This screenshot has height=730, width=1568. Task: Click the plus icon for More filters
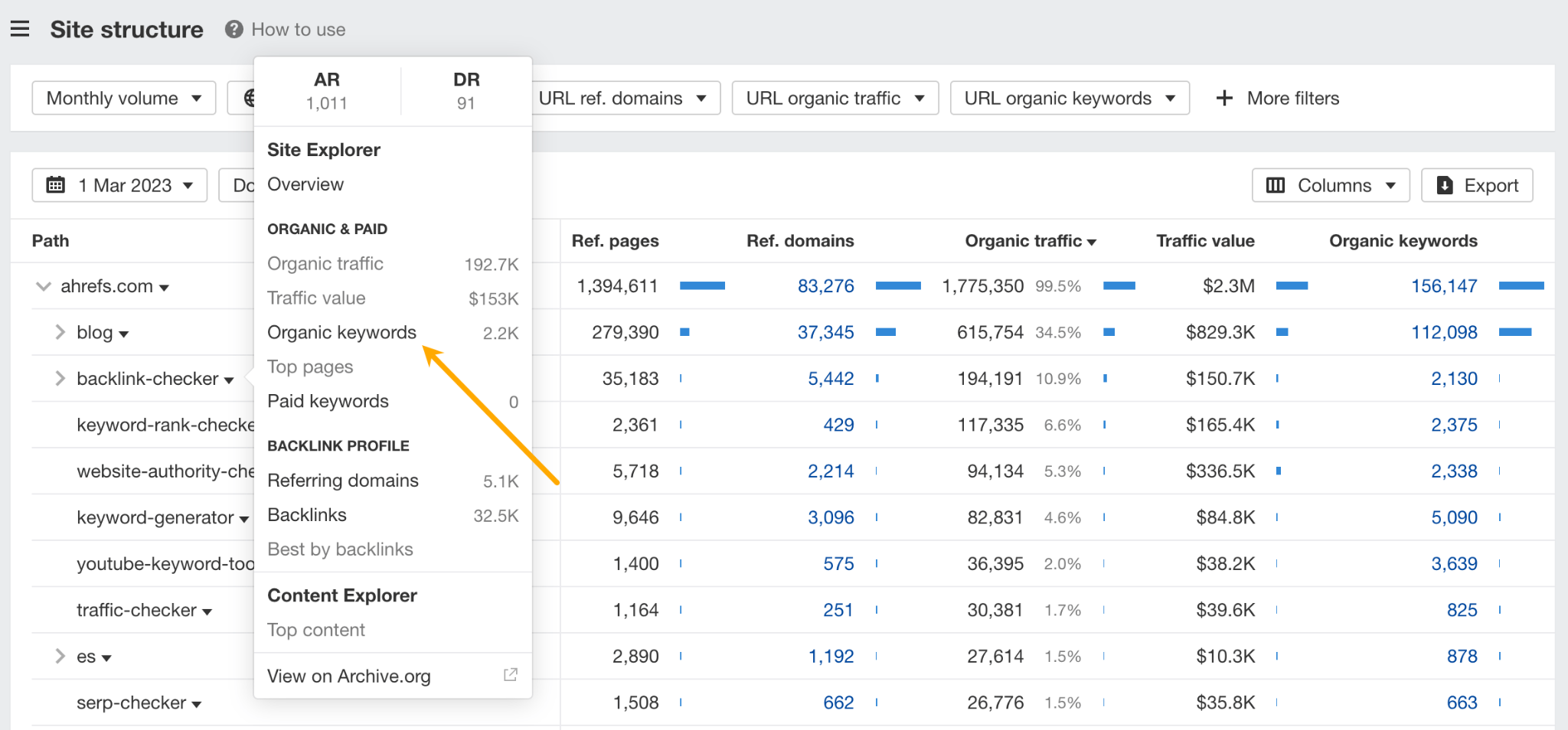tap(1224, 98)
